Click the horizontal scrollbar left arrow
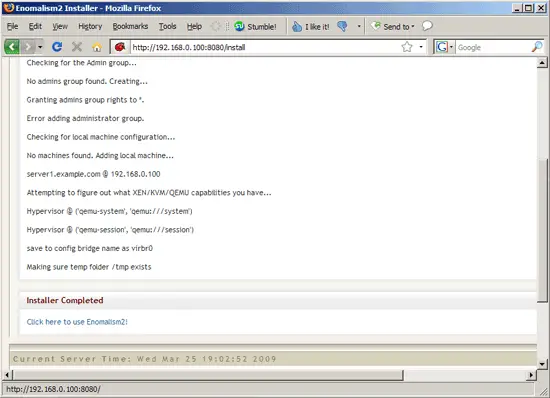Viewport: 550px width, 398px height. (x=7, y=375)
